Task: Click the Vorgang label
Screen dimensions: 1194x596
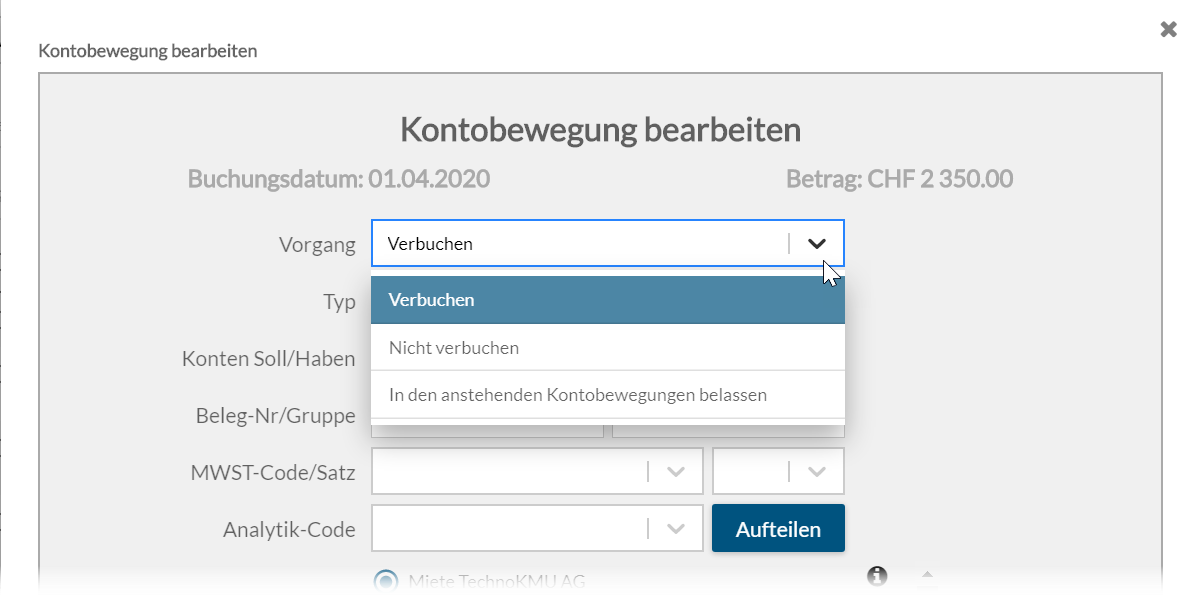Action: 318,245
